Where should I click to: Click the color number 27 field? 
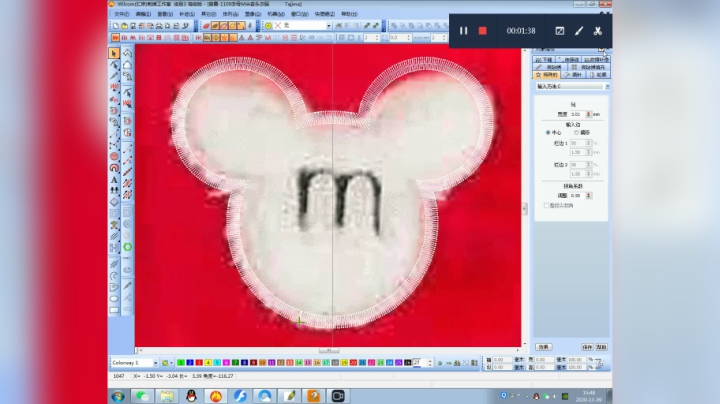point(419,363)
